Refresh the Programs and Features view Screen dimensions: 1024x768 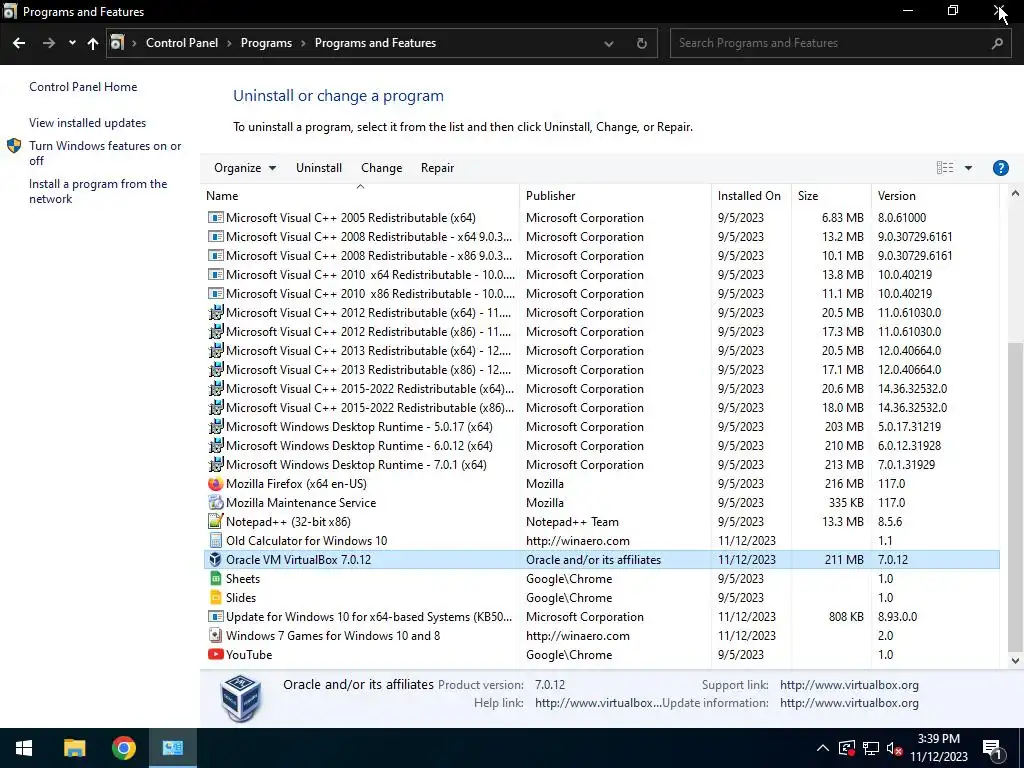click(642, 43)
